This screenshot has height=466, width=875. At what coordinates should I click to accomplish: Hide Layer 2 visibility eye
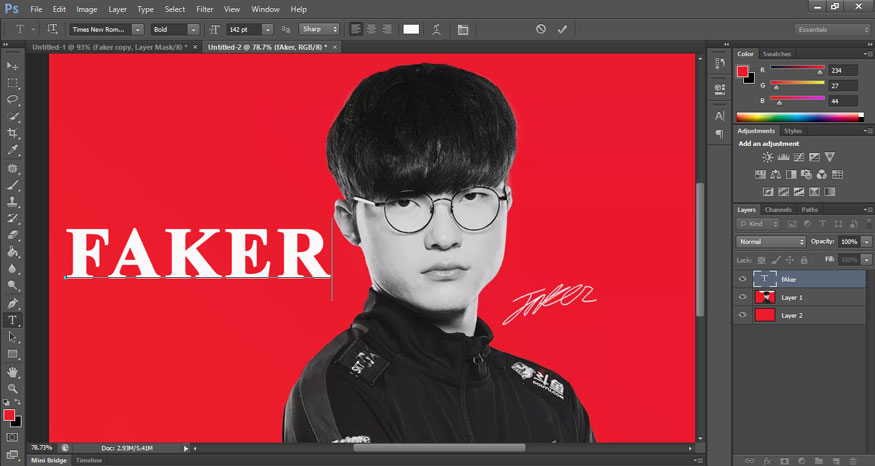(x=742, y=315)
